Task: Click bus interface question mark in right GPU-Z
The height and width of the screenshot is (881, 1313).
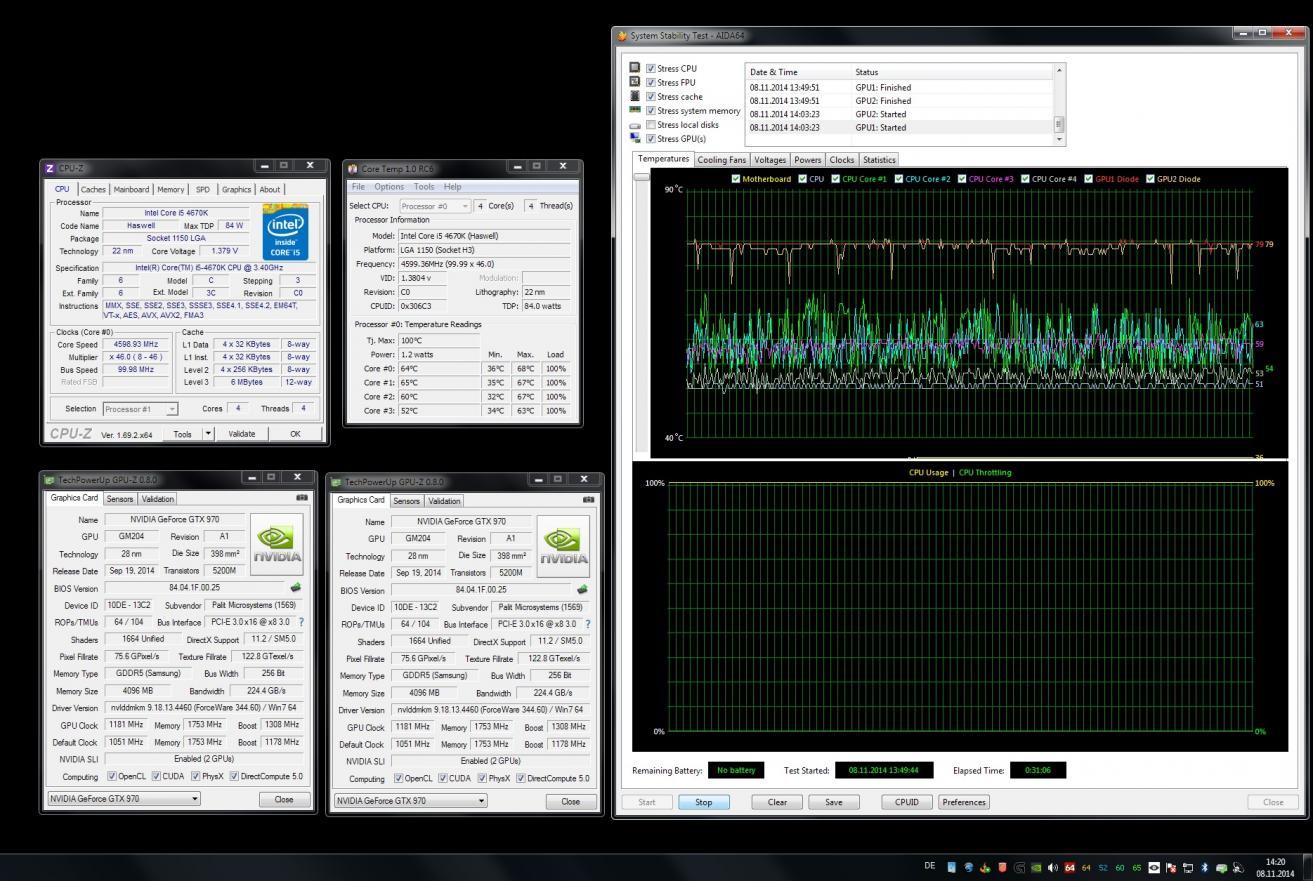Action: point(590,624)
